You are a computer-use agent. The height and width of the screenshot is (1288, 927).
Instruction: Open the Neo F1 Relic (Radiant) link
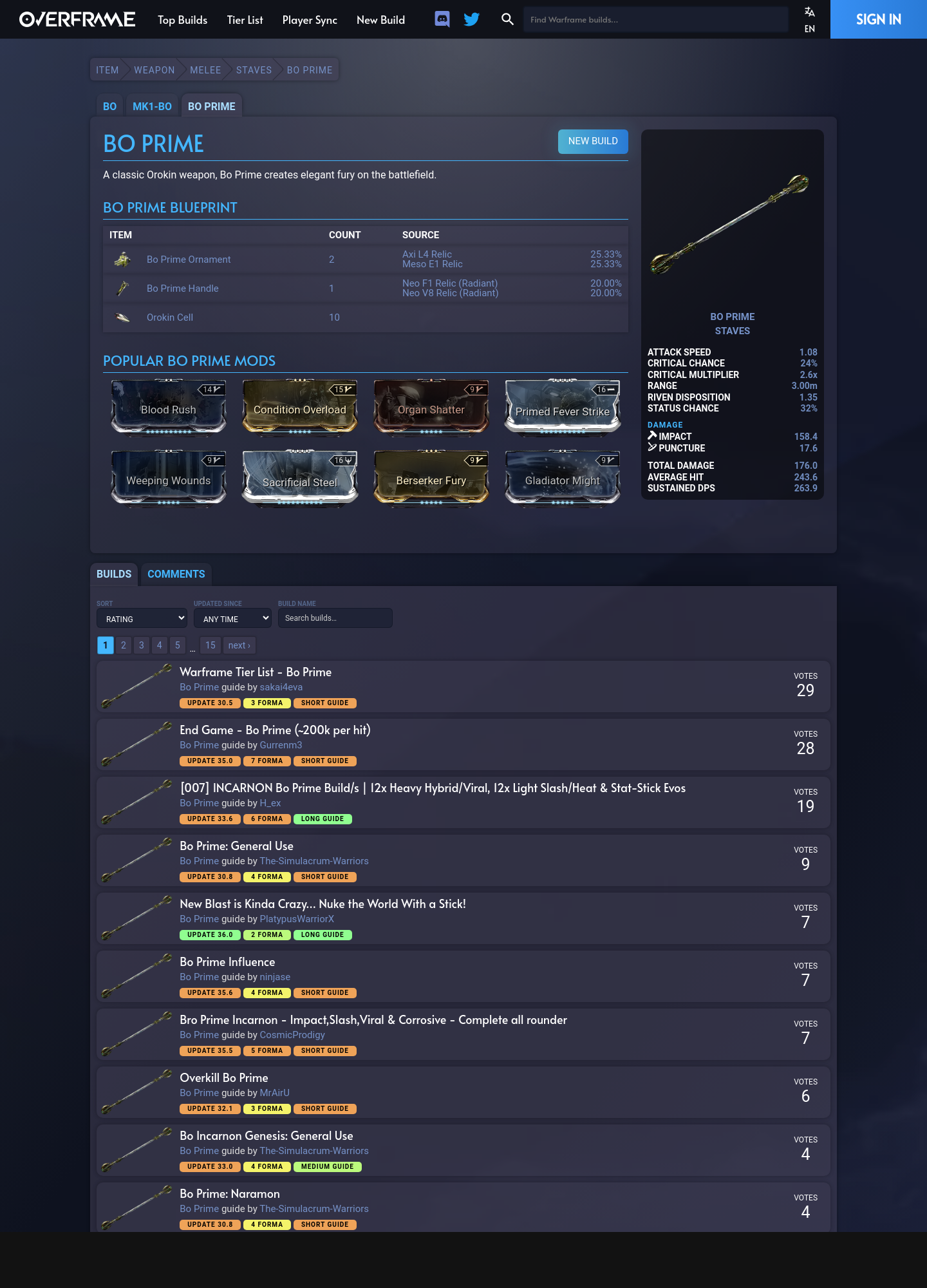[450, 283]
